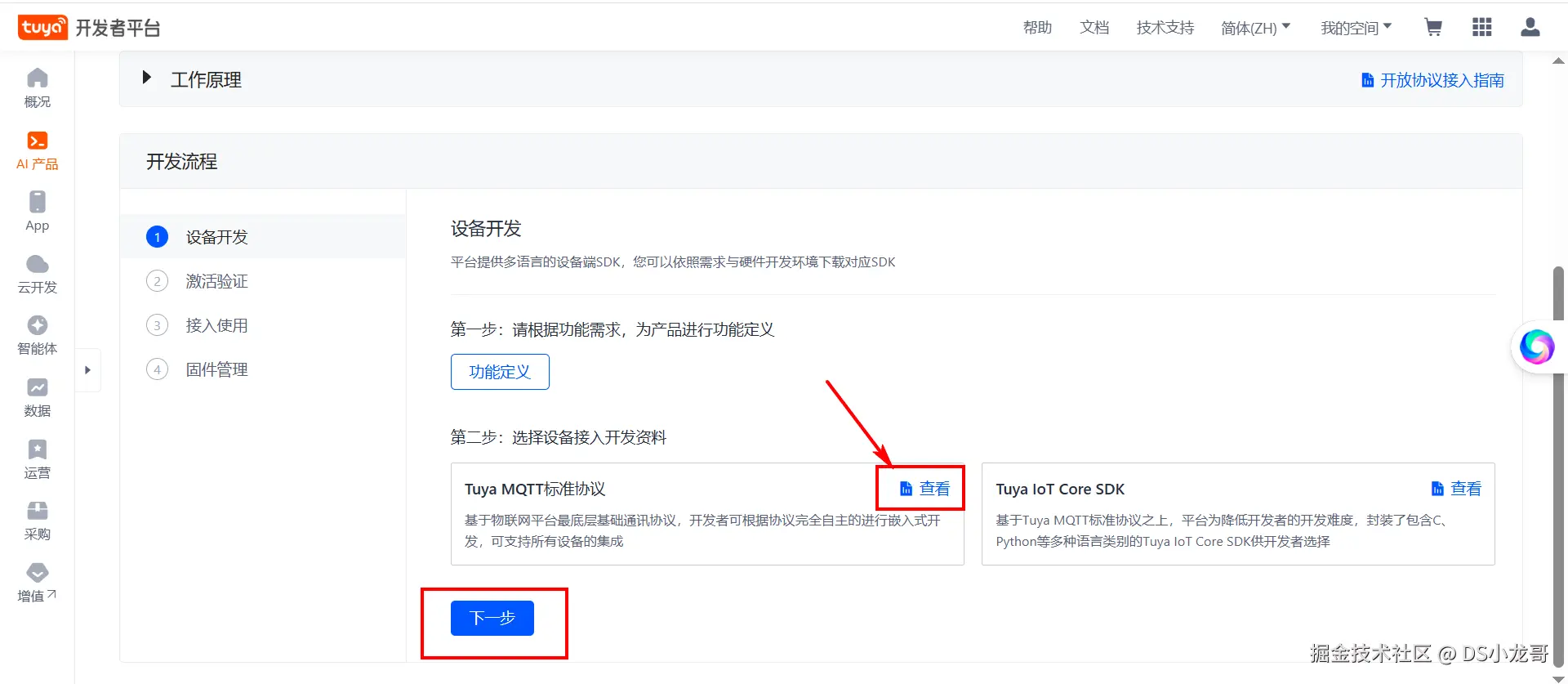Open the floating AI assistant bubble
This screenshot has width=1568, height=684.
point(1537,346)
